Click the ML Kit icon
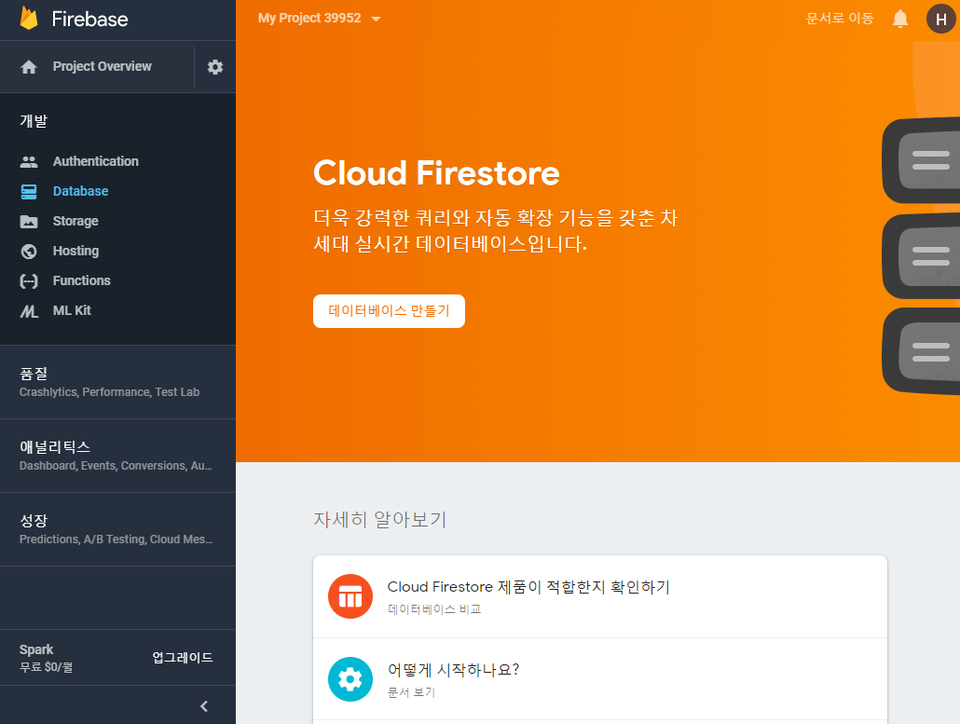960x724 pixels. click(x=29, y=312)
